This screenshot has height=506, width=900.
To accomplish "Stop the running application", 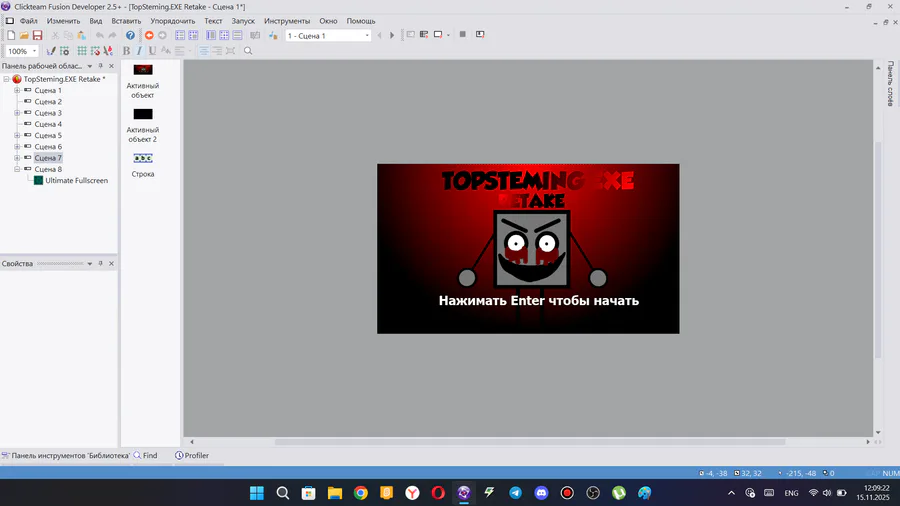I will click(463, 34).
